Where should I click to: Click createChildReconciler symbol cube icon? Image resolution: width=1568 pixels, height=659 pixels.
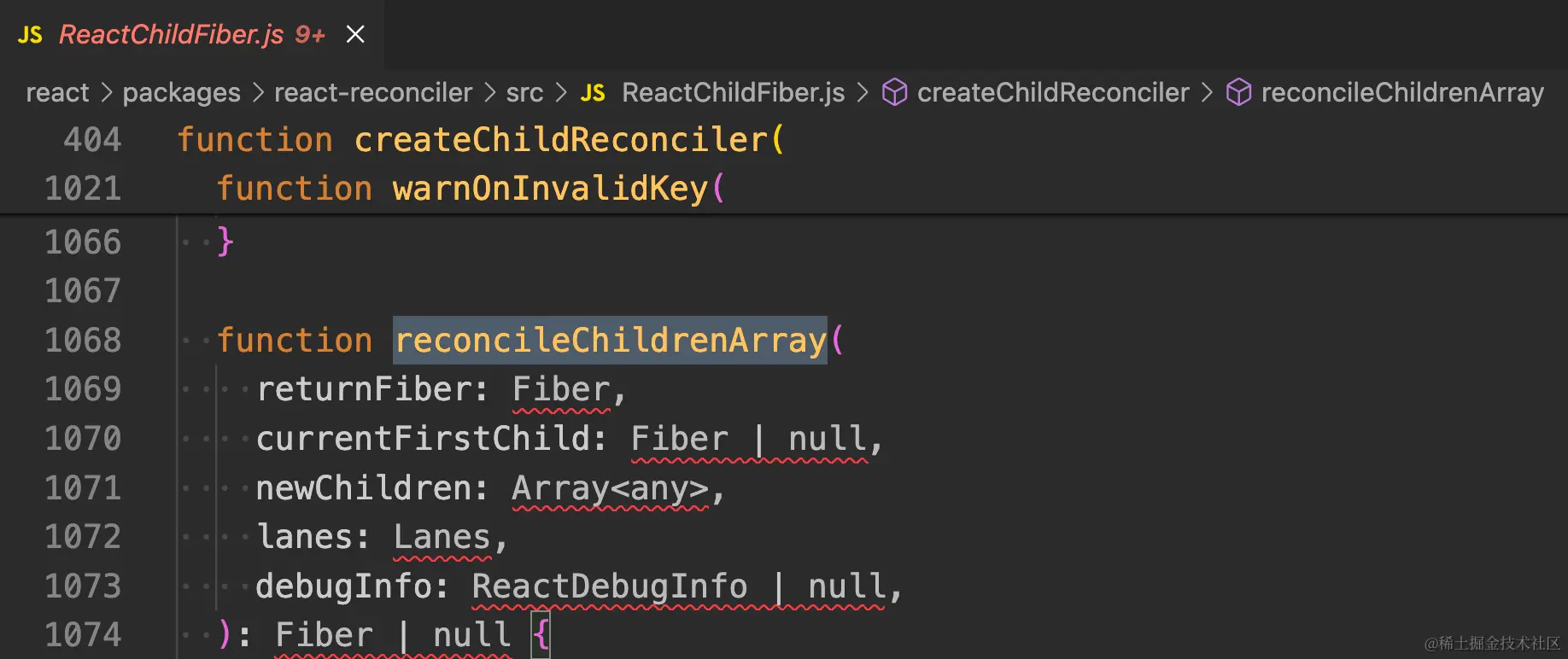[x=894, y=92]
